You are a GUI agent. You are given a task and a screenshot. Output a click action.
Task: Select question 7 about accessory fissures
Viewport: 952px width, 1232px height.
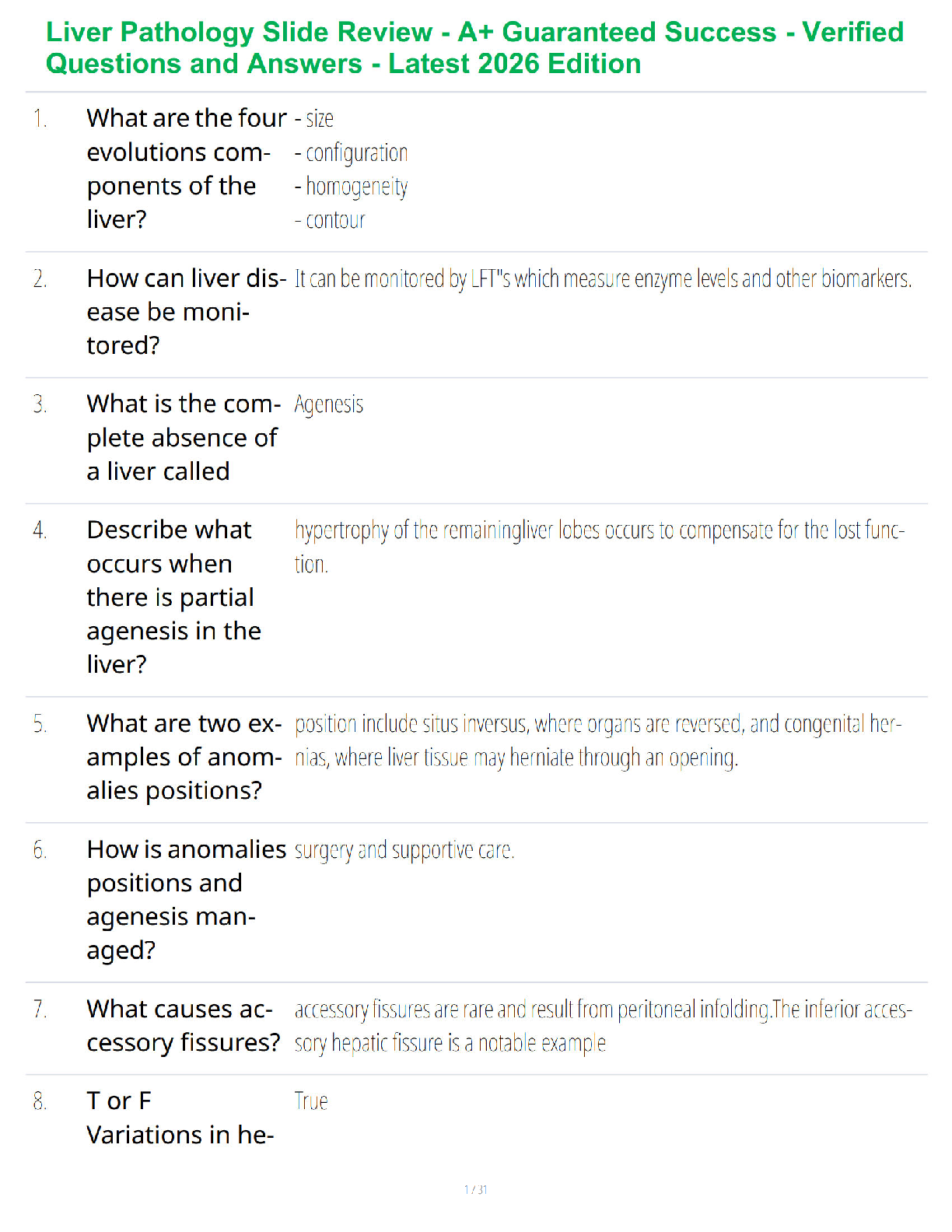click(x=184, y=1026)
